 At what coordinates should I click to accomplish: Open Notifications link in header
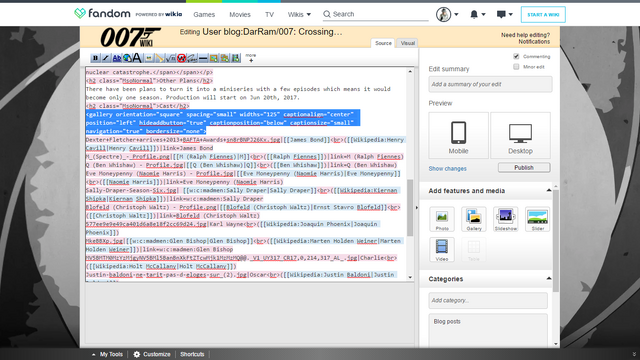pos(534,42)
